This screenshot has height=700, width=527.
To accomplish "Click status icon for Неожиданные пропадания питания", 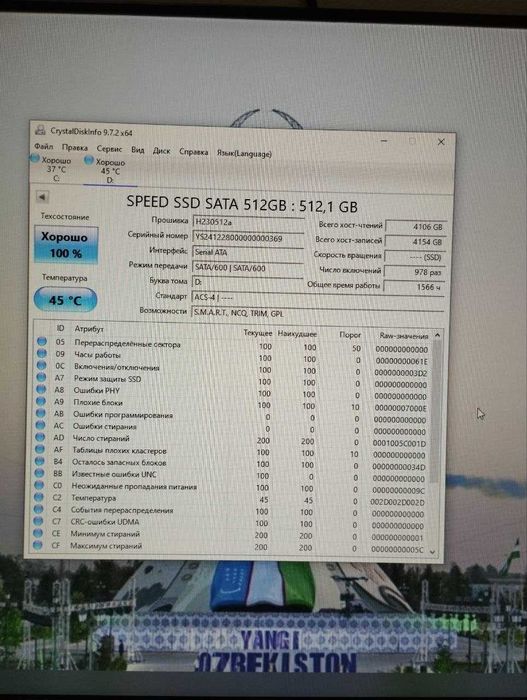I will point(39,485).
